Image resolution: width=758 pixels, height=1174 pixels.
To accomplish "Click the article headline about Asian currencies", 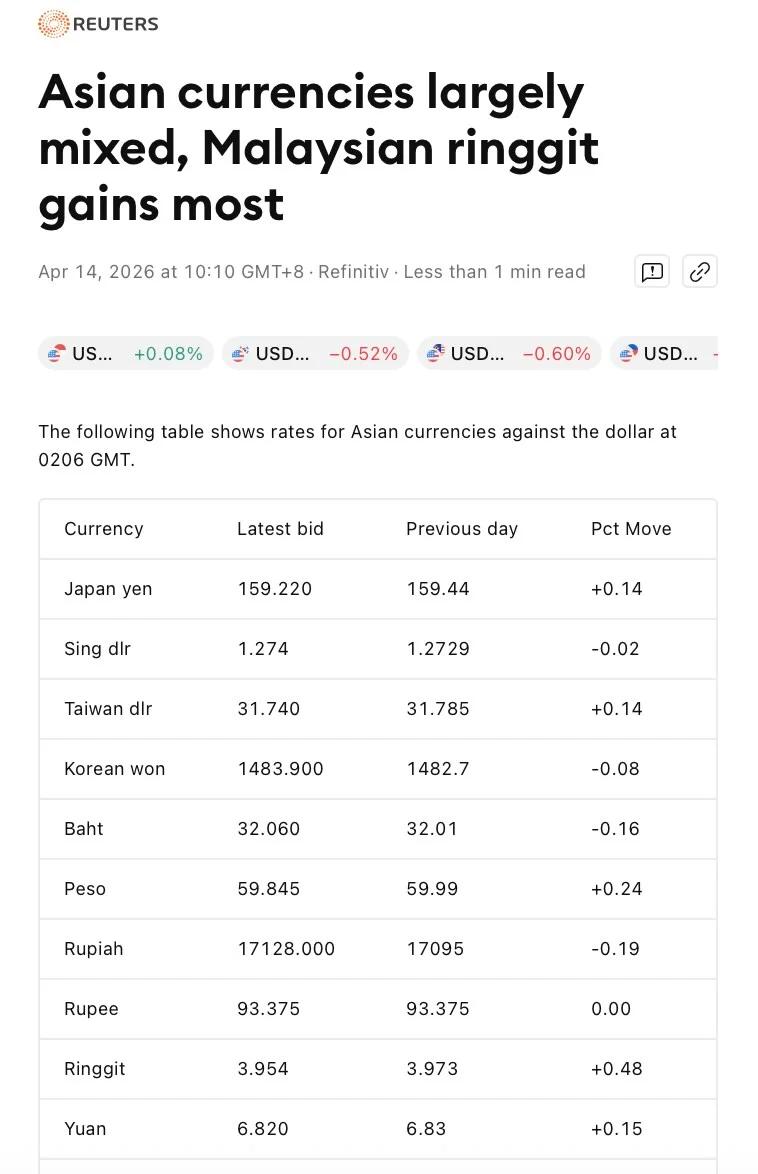I will (x=318, y=147).
